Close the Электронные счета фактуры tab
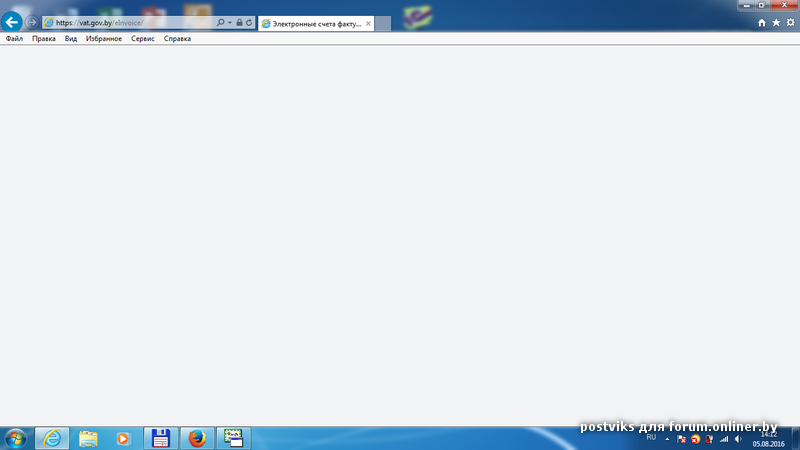This screenshot has width=800, height=450. (x=368, y=23)
